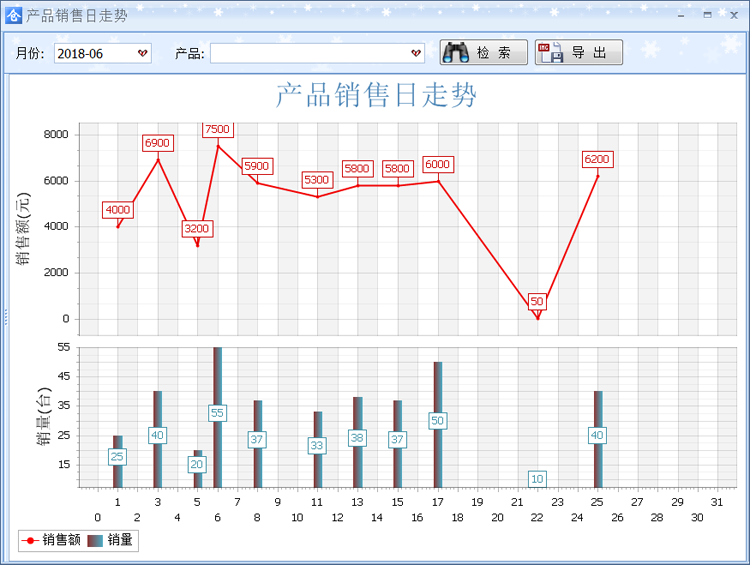This screenshot has width=750, height=565.
Task: Click the 销售额 legend label
Action: 61,540
